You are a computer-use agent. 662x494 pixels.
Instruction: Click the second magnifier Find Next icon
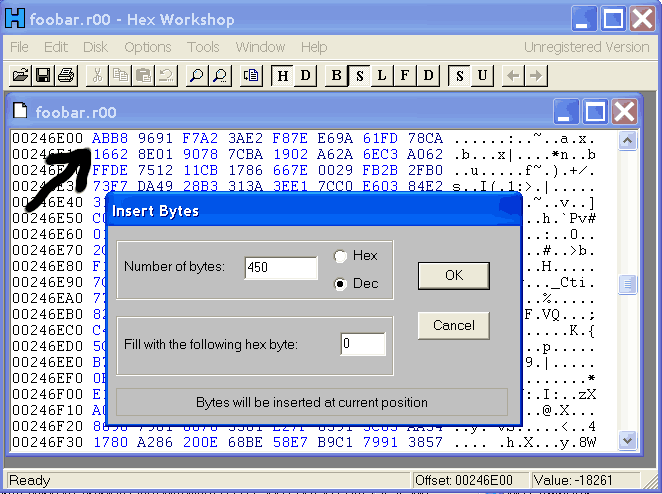[220, 76]
